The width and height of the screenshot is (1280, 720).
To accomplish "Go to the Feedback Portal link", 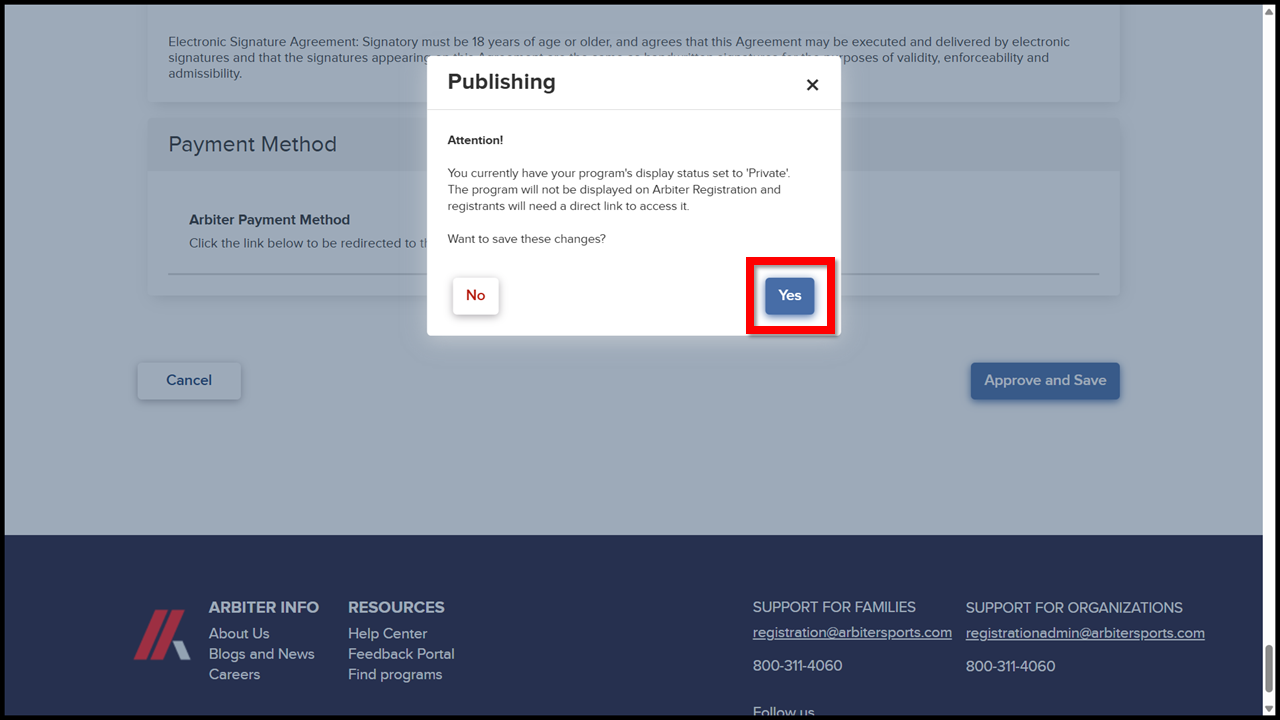I will [x=401, y=654].
